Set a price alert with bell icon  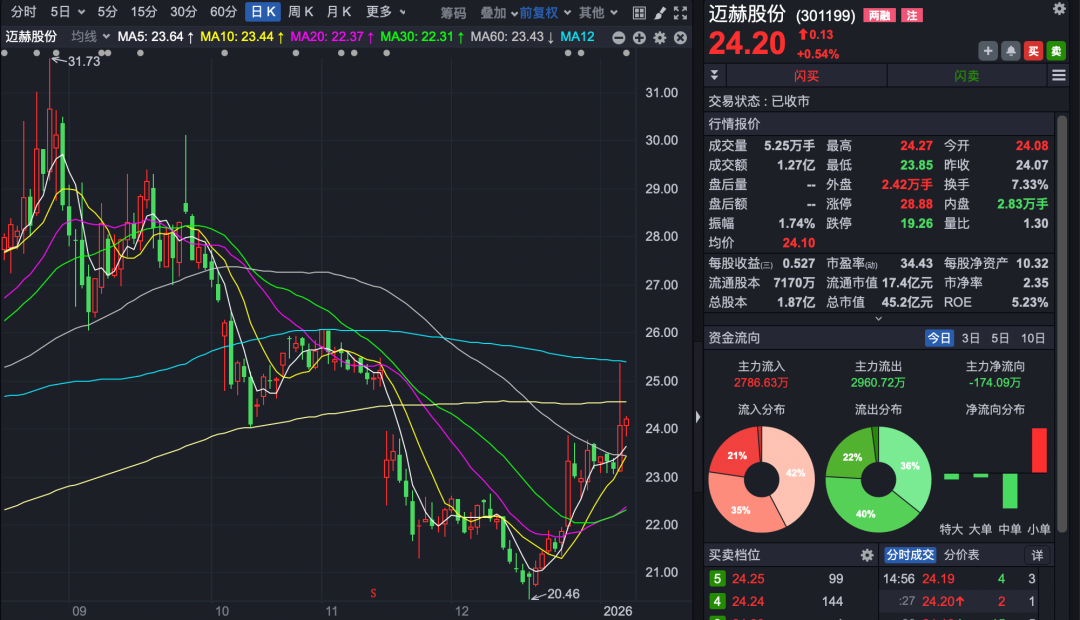click(x=1011, y=51)
